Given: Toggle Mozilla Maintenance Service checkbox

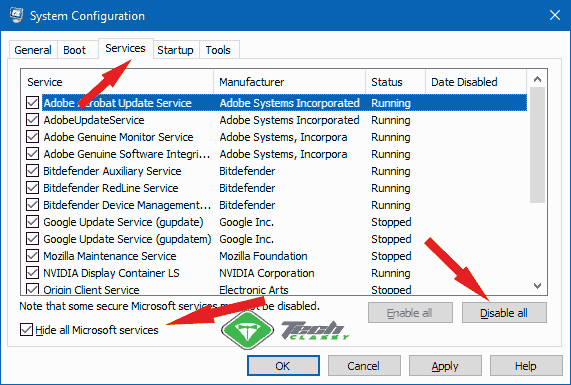Looking at the screenshot, I should [32, 256].
